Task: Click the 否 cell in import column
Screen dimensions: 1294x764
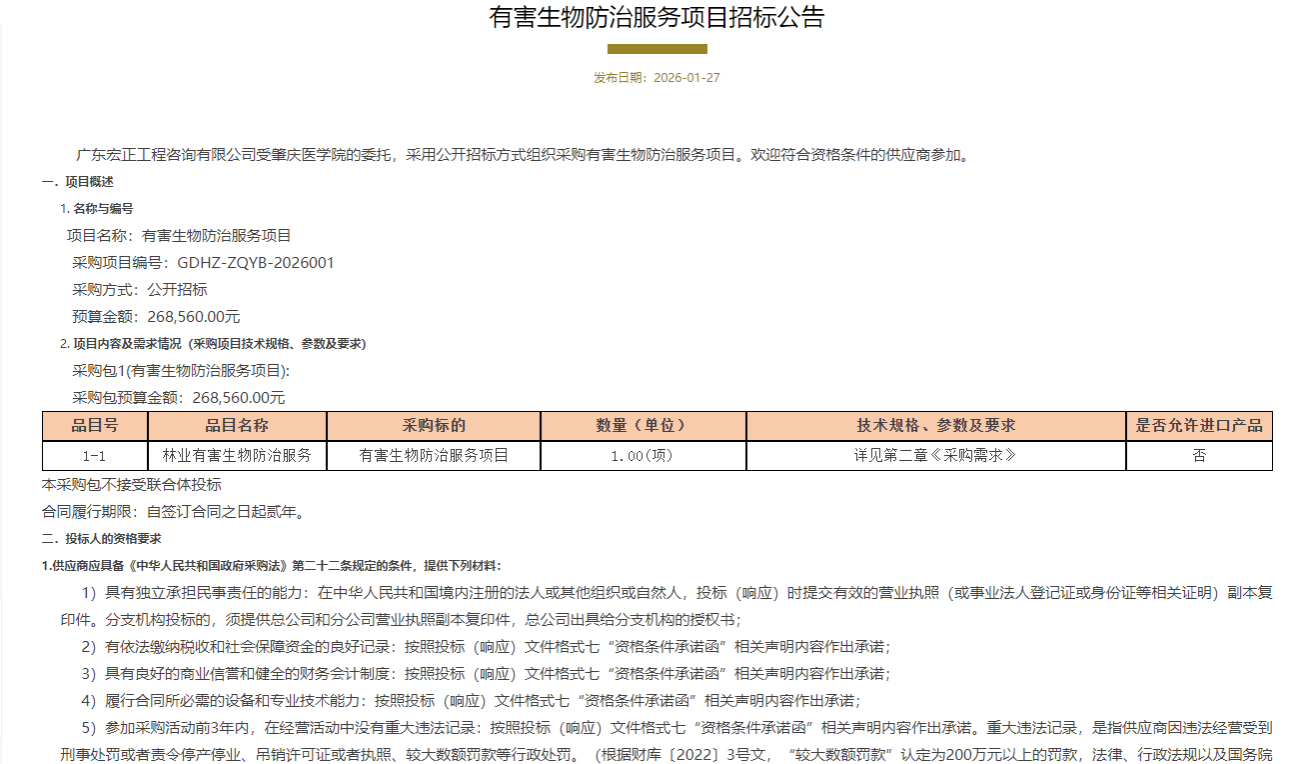Action: [x=1199, y=456]
